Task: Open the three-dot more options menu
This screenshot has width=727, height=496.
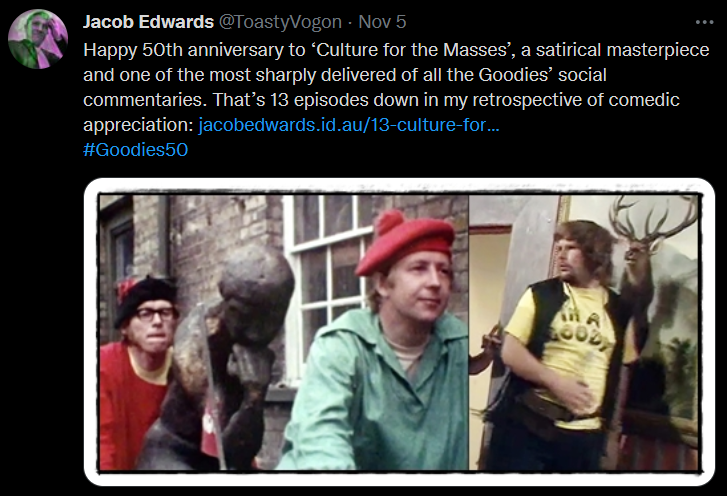Action: pyautogui.click(x=704, y=22)
